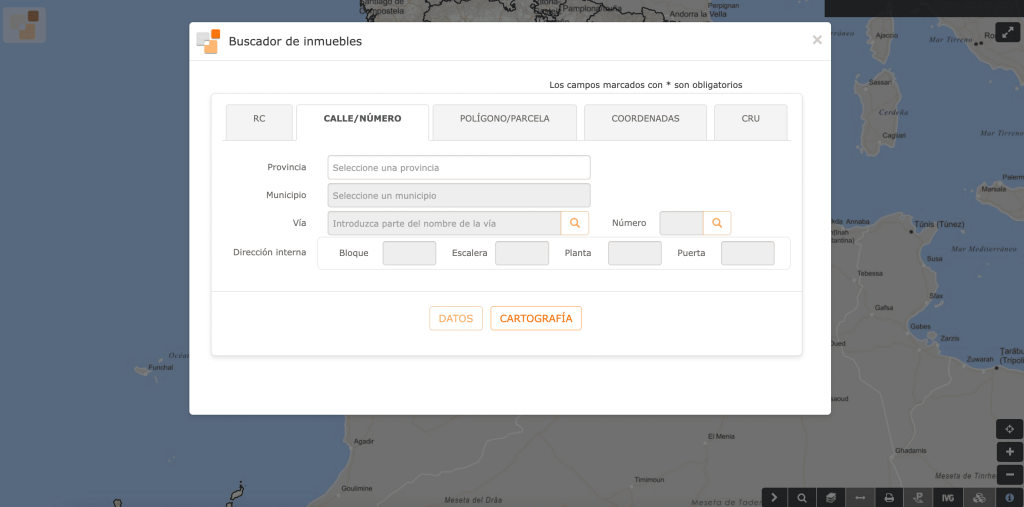Click the fullscreen expand icon

pos(1007,32)
